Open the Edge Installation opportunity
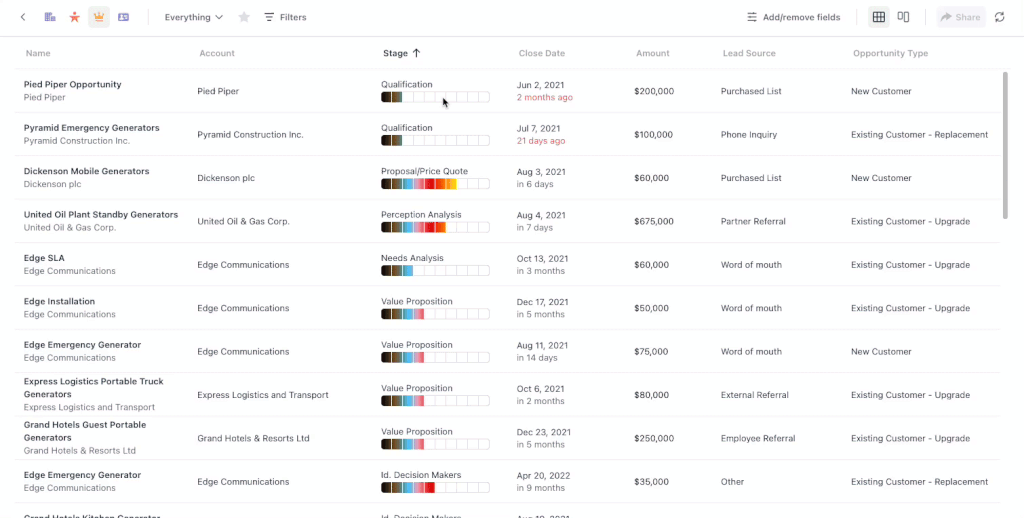This screenshot has width=1024, height=518. 59,301
